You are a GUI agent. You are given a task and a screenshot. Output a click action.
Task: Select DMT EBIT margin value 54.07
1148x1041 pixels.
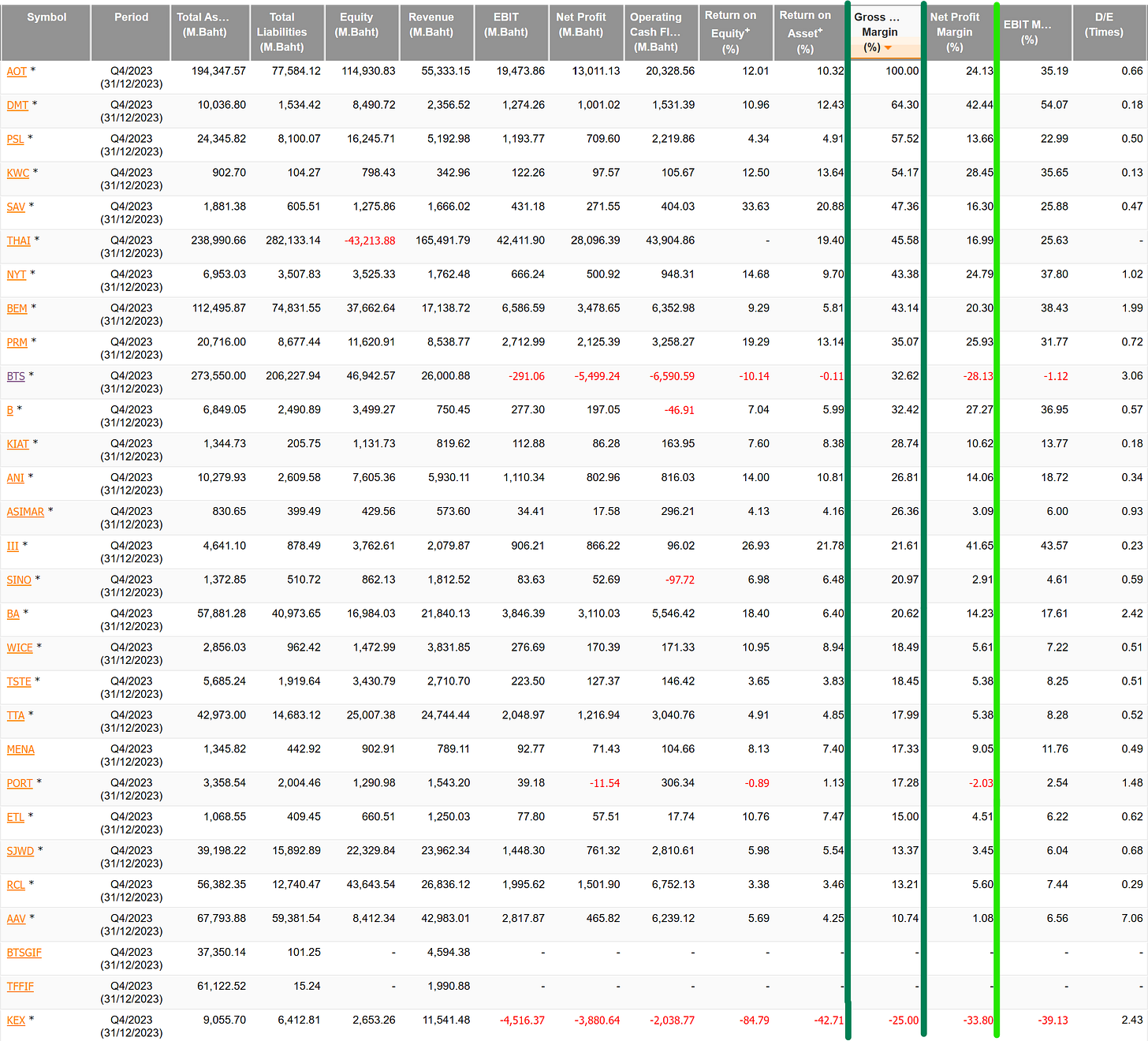[x=1054, y=105]
